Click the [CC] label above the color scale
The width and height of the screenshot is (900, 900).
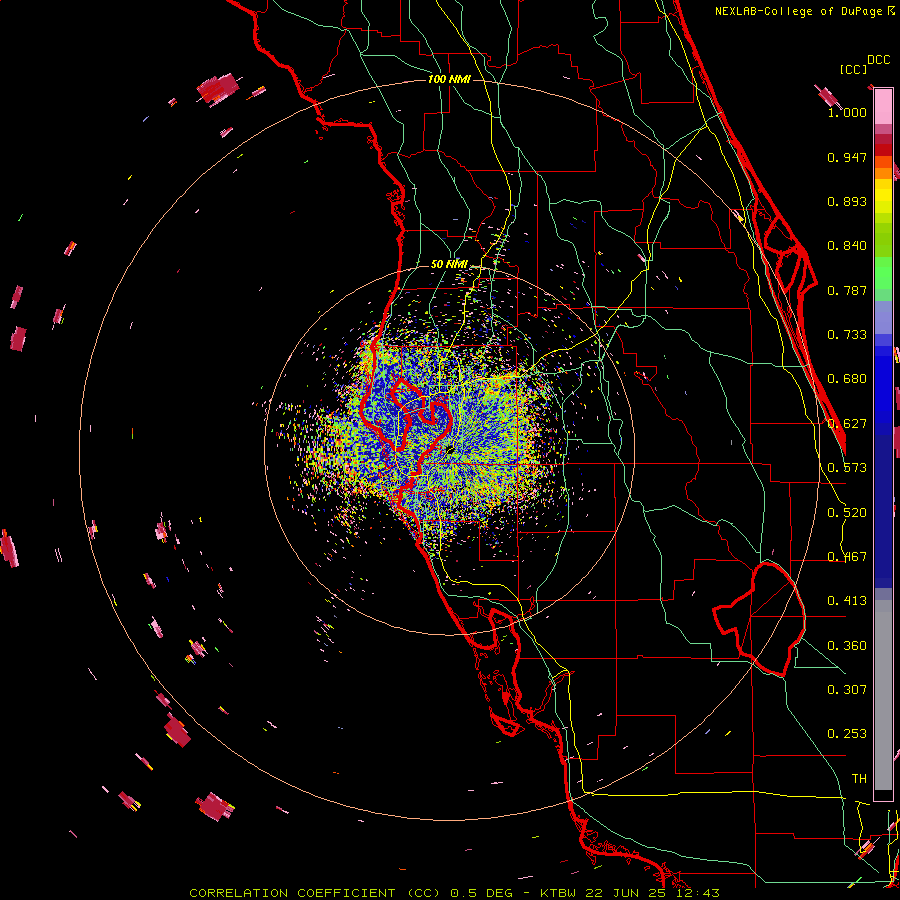[x=853, y=69]
